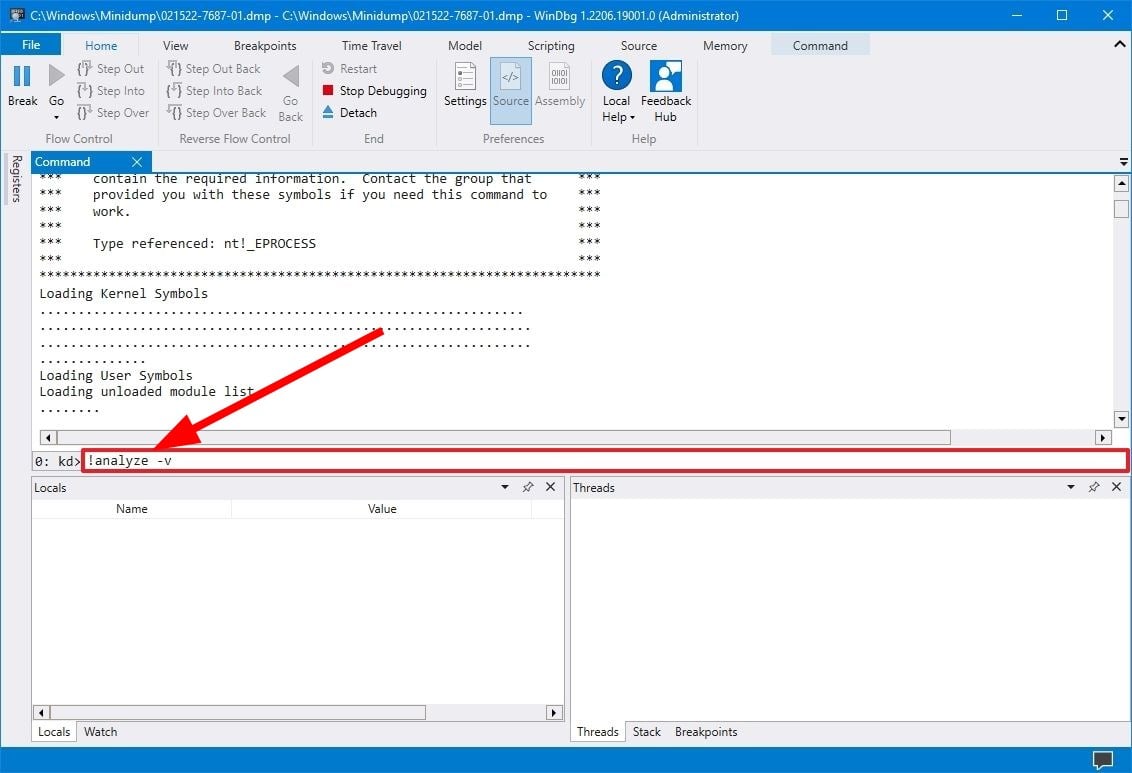Open the Locals panel options dropdown
Viewport: 1132px width, 773px height.
coord(505,487)
